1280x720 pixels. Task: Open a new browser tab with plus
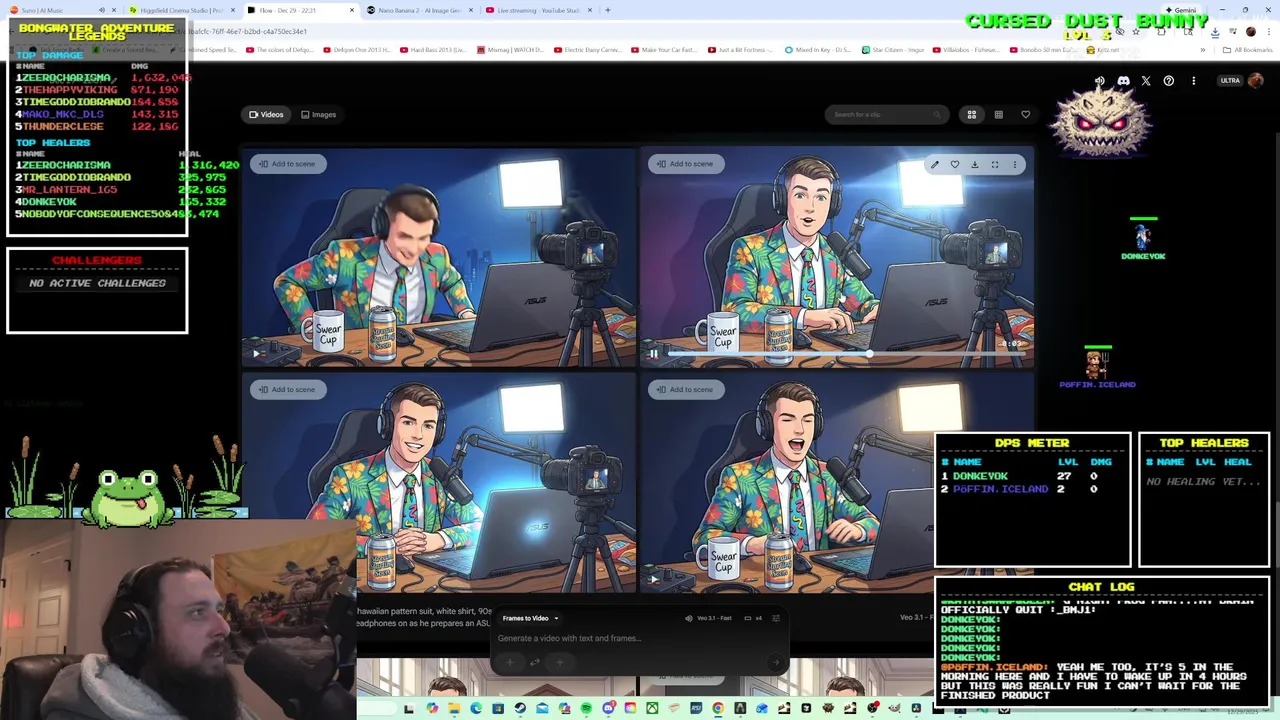(608, 10)
